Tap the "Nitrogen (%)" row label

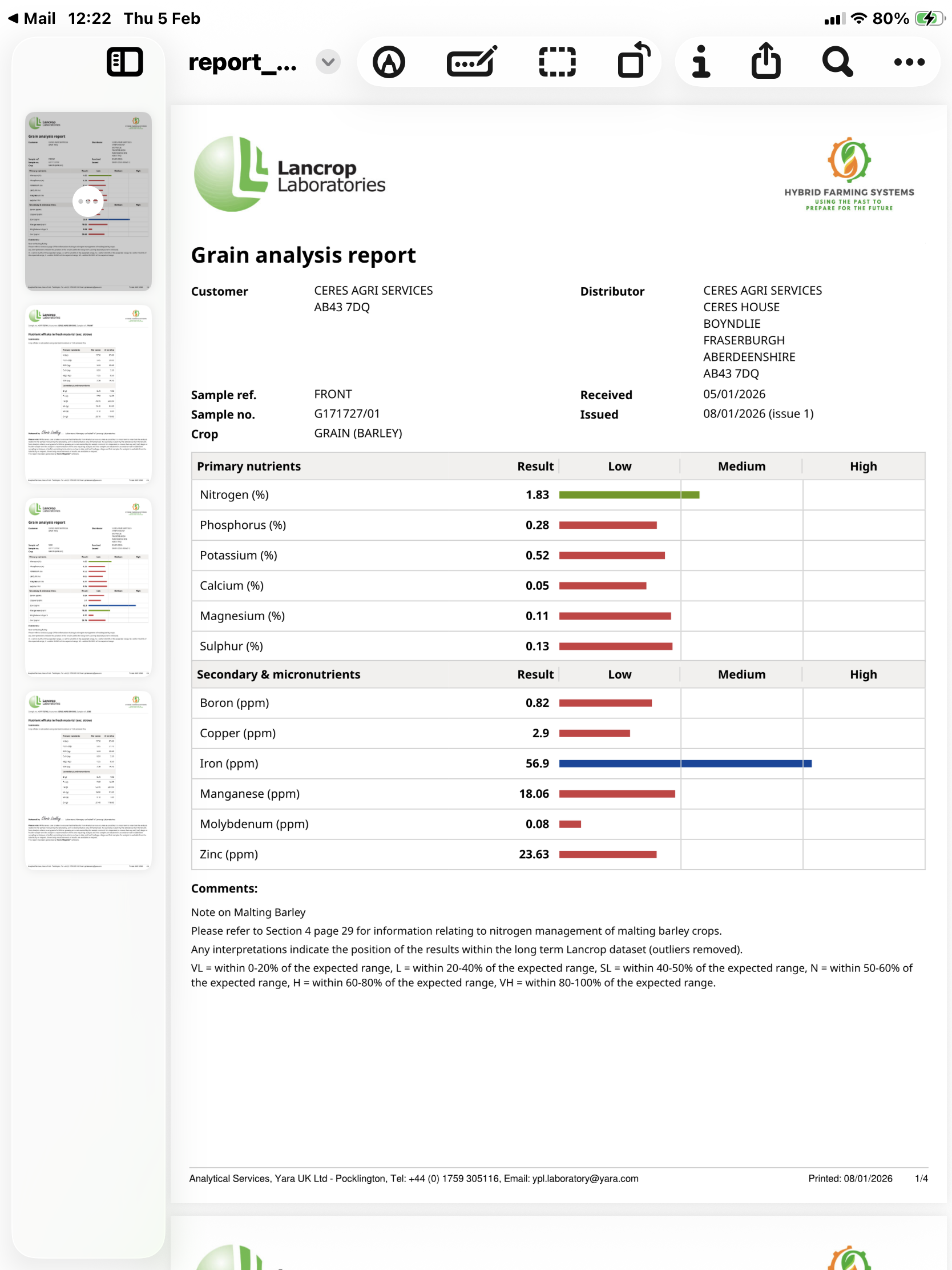coord(234,495)
